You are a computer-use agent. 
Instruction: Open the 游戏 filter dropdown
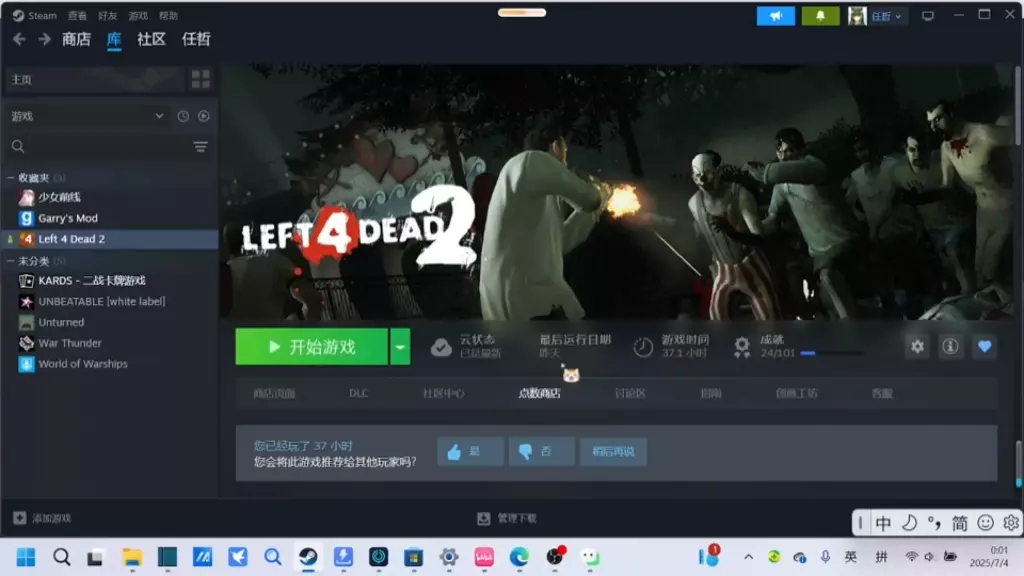[88, 116]
